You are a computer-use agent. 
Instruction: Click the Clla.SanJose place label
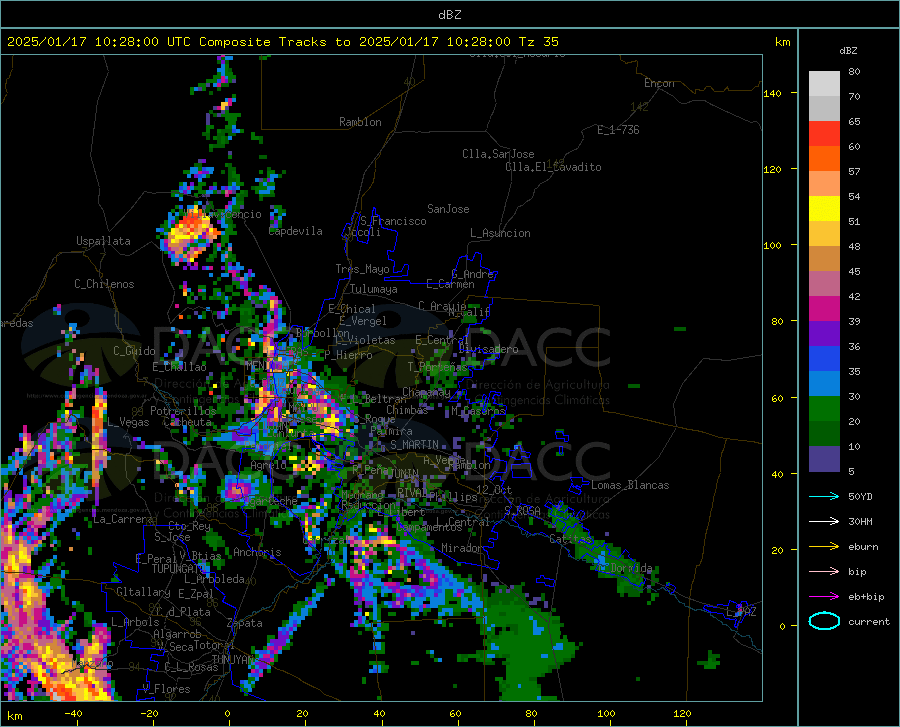coord(498,154)
